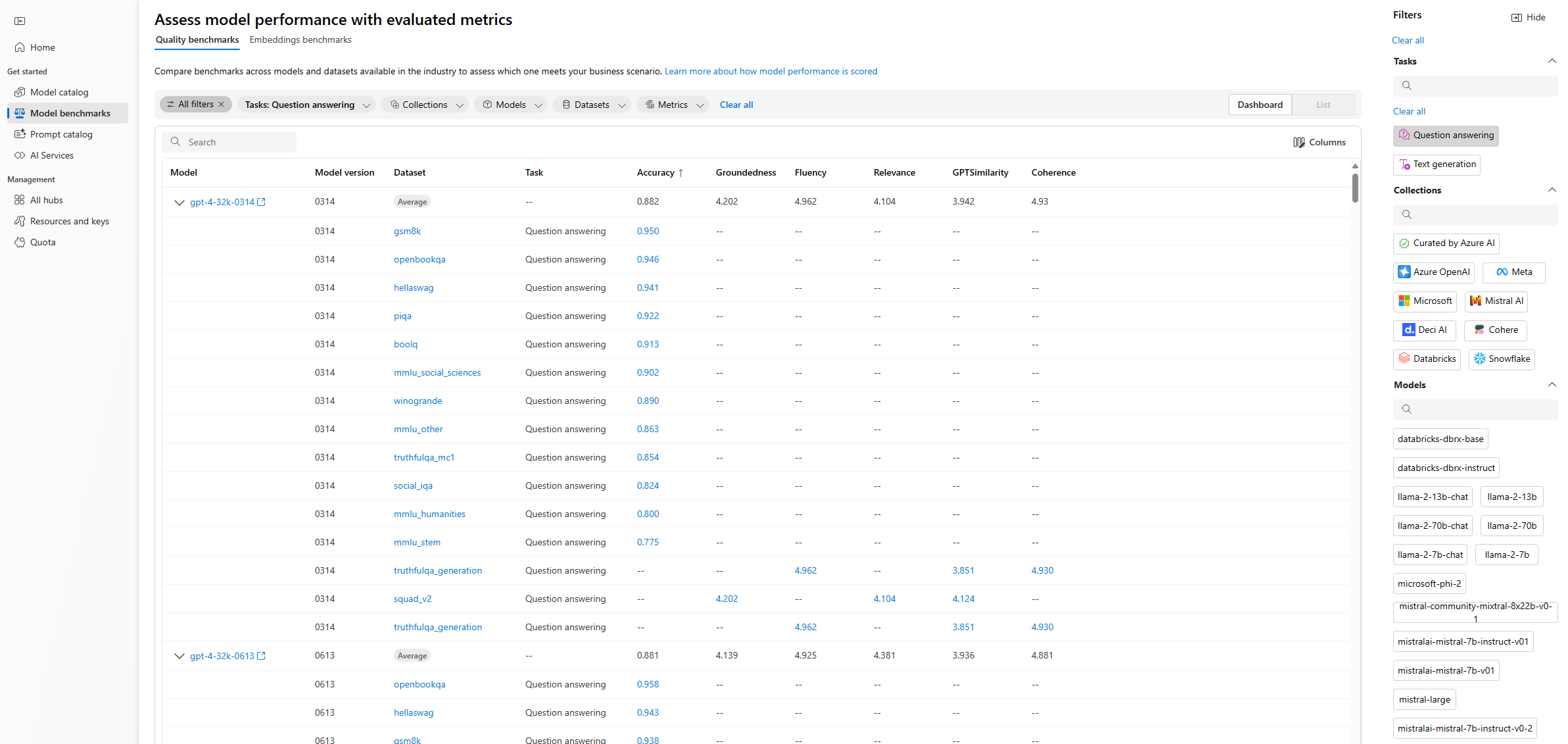
Task: Switch to the Embeddings benchmarks tab
Action: click(300, 39)
